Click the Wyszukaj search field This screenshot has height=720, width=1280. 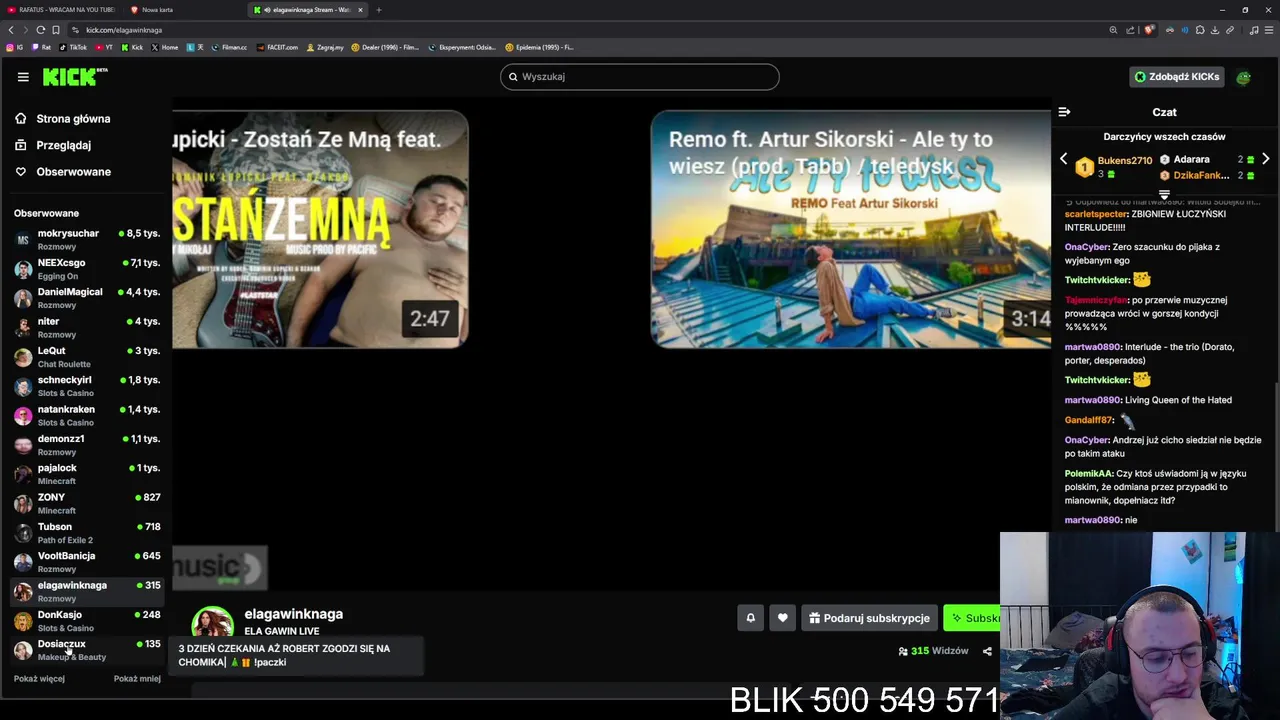coord(640,77)
